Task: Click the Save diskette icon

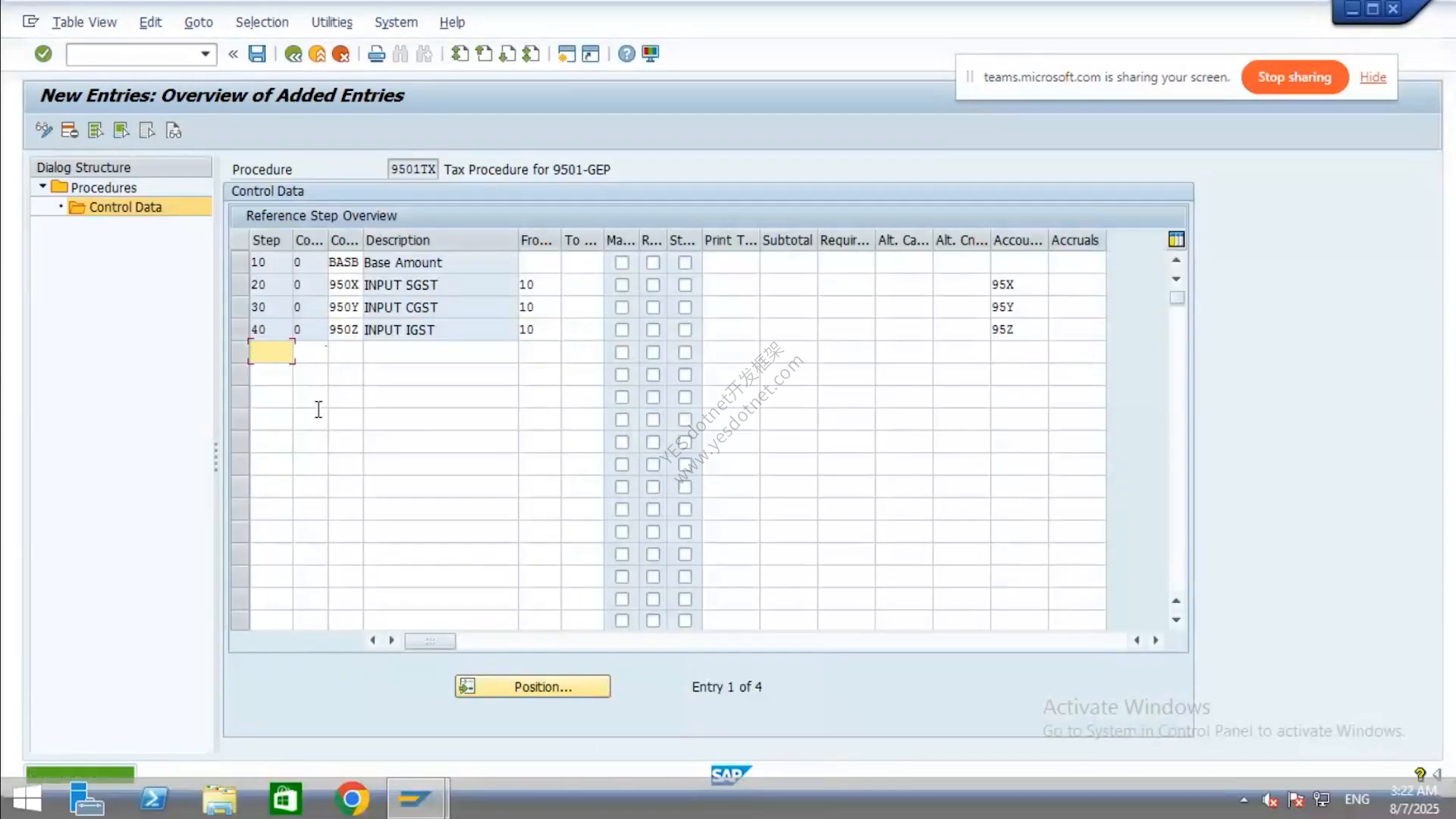Action: tap(257, 54)
